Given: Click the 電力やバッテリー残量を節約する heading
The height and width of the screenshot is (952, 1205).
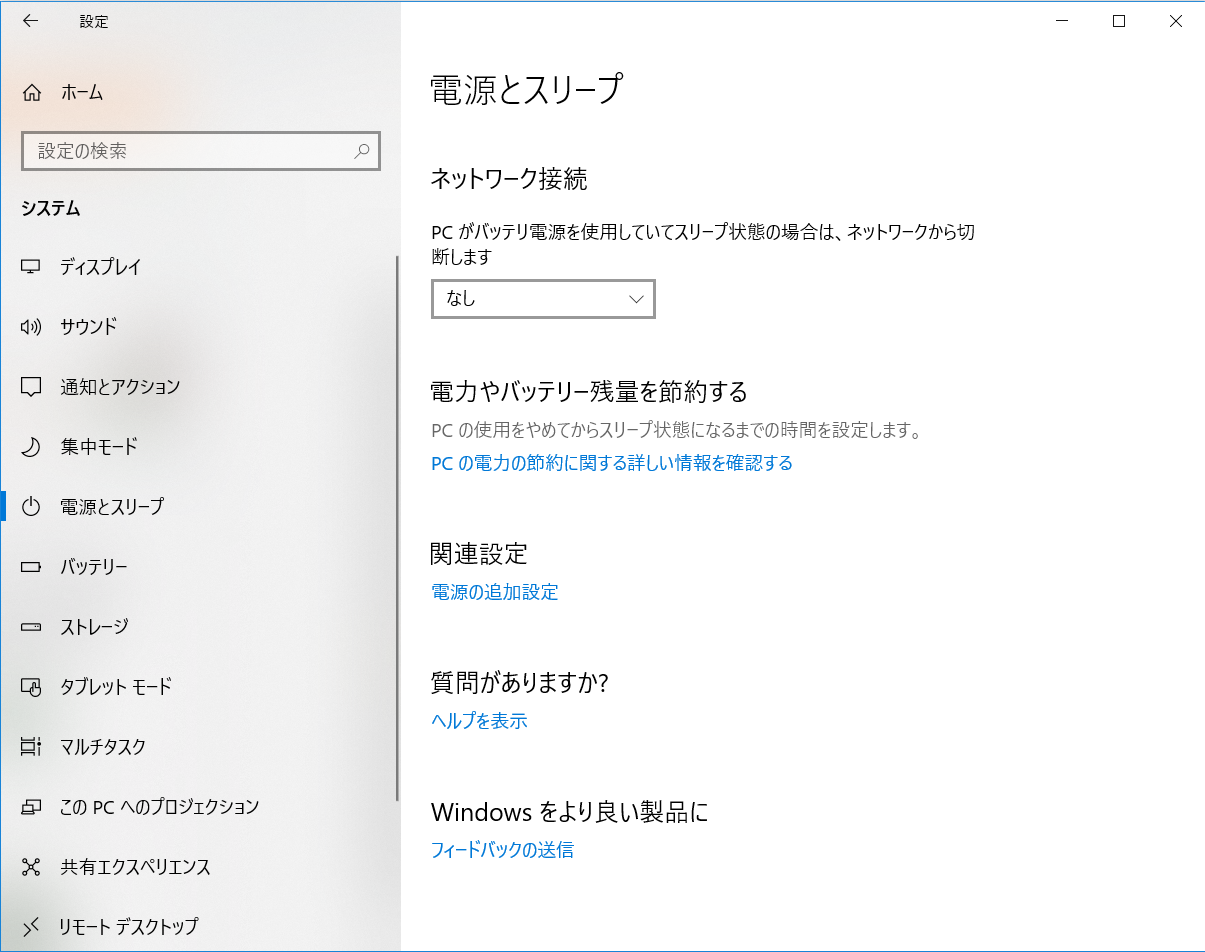Looking at the screenshot, I should [589, 390].
